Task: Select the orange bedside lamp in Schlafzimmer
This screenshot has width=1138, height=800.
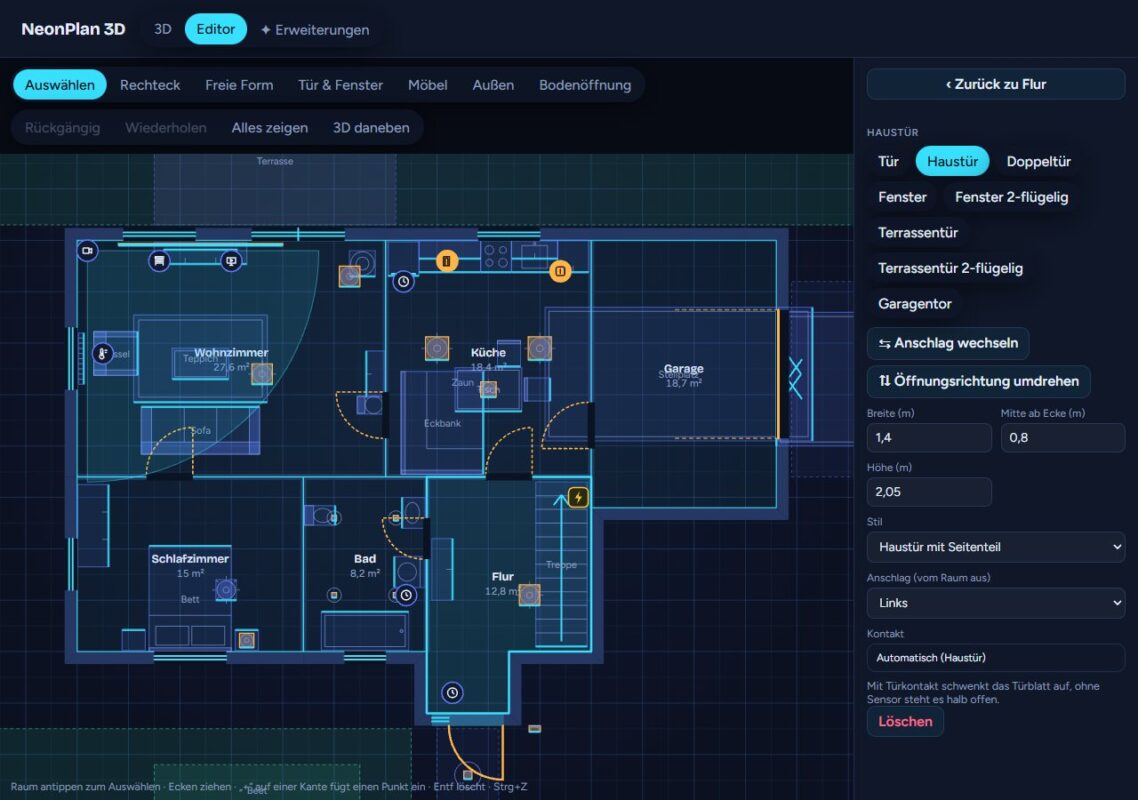Action: tap(247, 640)
